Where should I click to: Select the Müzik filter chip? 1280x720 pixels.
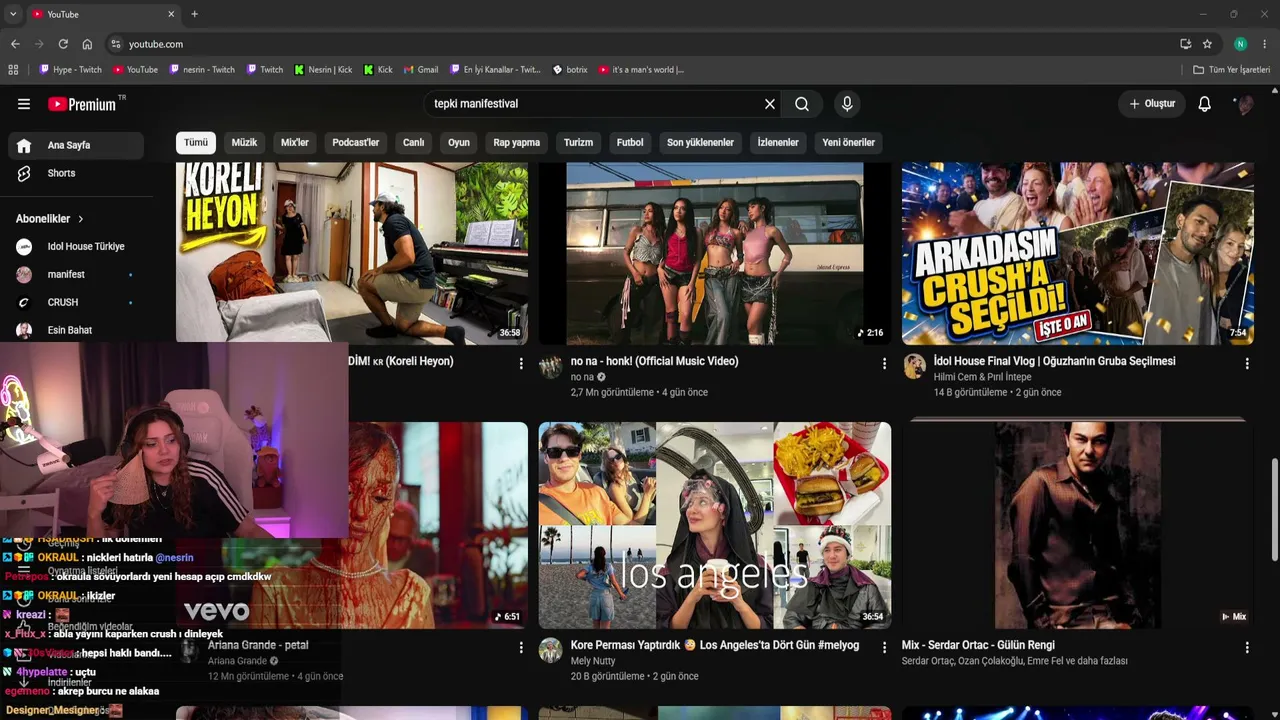point(245,142)
